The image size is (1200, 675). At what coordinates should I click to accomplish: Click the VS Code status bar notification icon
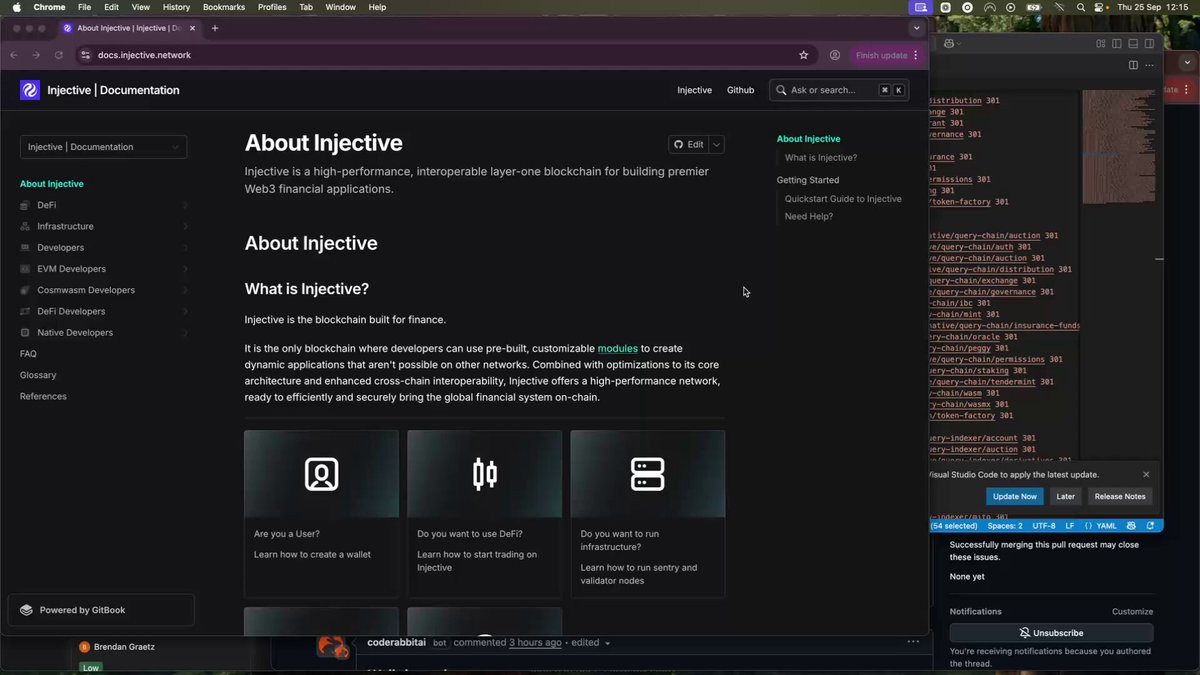coord(1151,525)
